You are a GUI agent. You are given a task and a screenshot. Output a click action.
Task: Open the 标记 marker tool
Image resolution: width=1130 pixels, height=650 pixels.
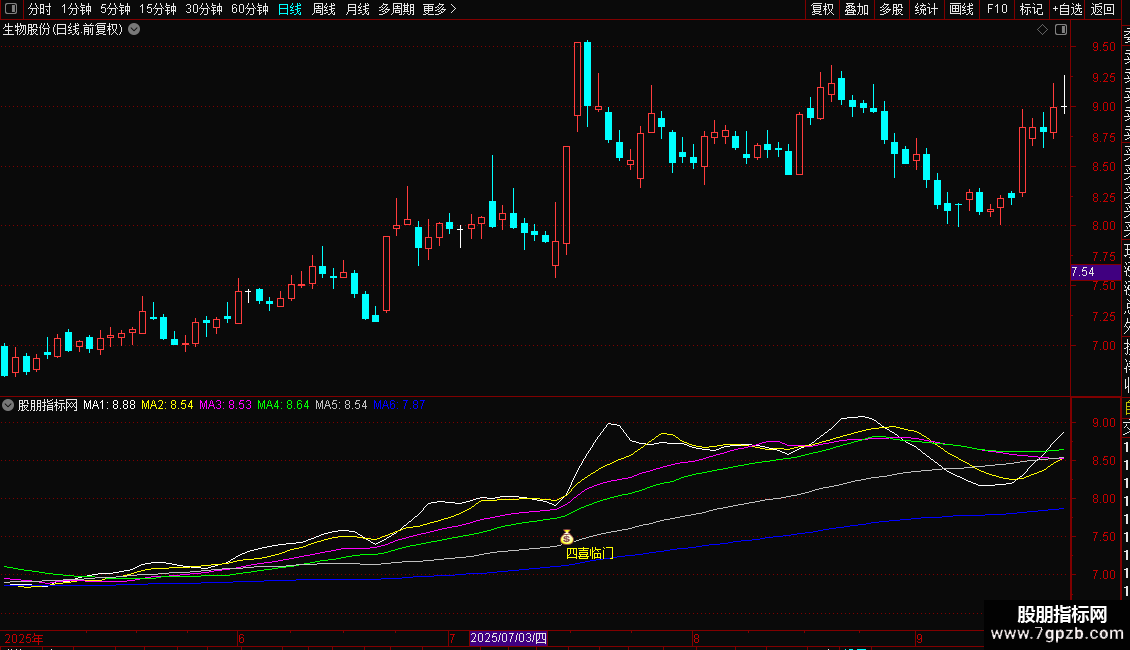click(1031, 9)
